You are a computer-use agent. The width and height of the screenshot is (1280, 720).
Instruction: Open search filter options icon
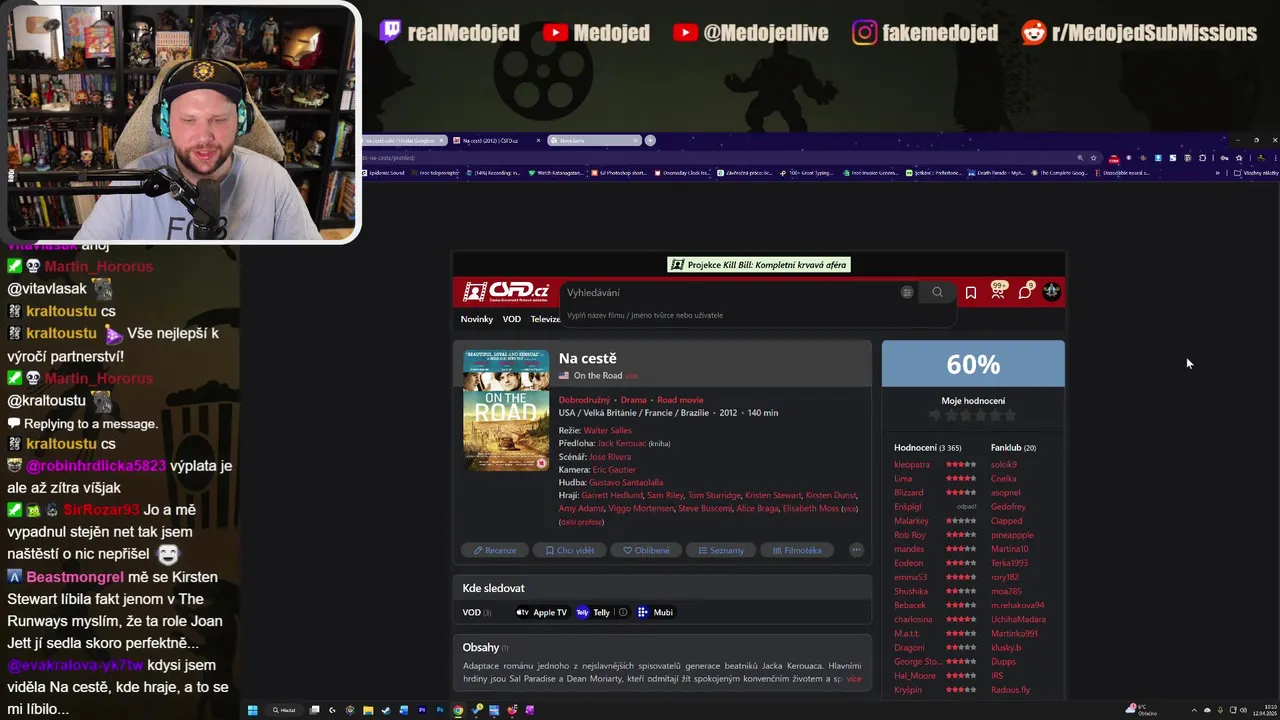click(907, 292)
